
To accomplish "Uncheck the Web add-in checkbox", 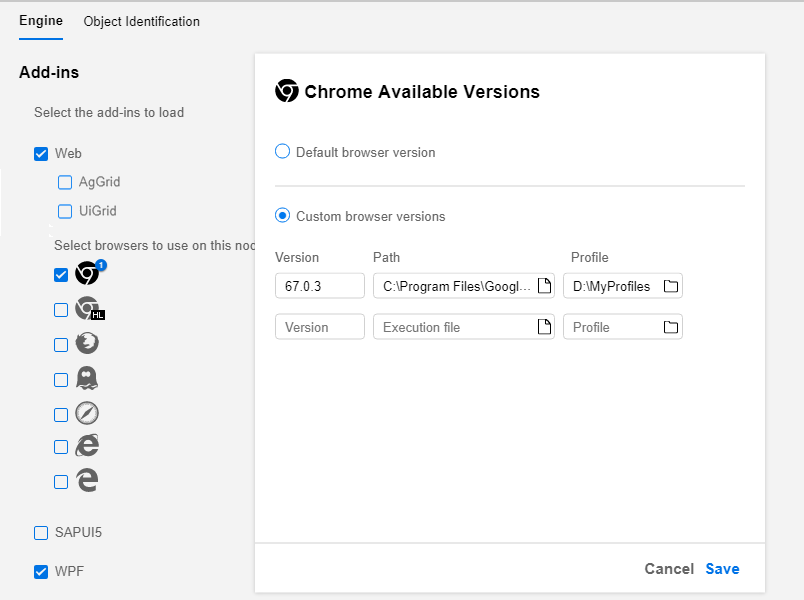I will (41, 154).
